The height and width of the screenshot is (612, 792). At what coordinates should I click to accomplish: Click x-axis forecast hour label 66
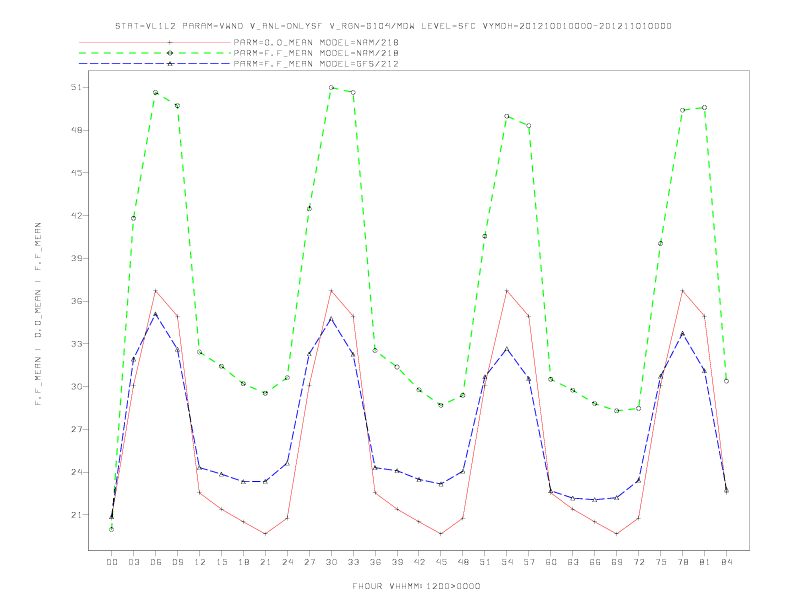click(595, 562)
